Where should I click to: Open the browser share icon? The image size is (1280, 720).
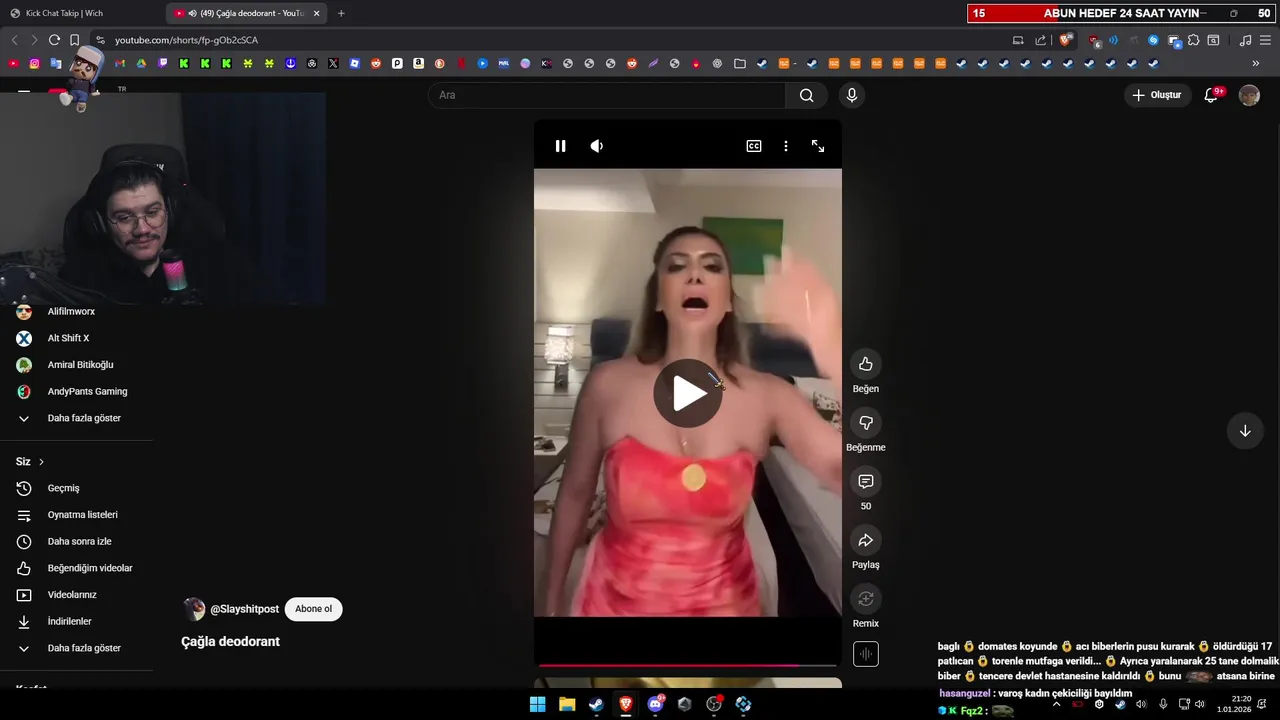click(1040, 40)
